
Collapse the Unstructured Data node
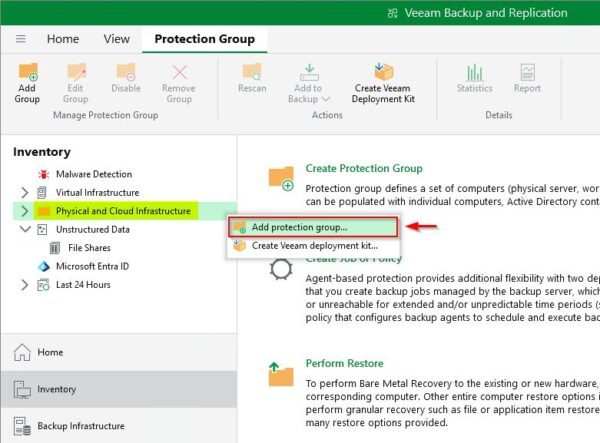[x=25, y=229]
